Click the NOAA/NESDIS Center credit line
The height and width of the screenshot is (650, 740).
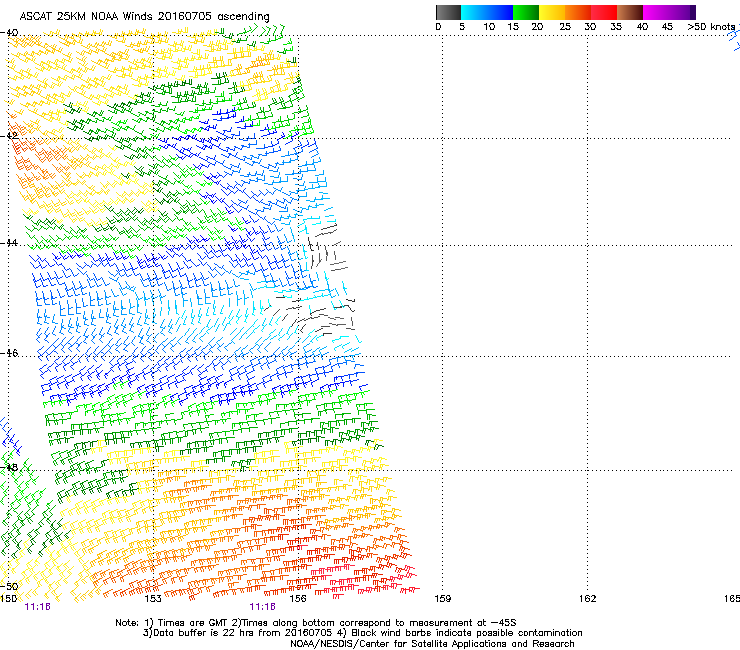432,644
